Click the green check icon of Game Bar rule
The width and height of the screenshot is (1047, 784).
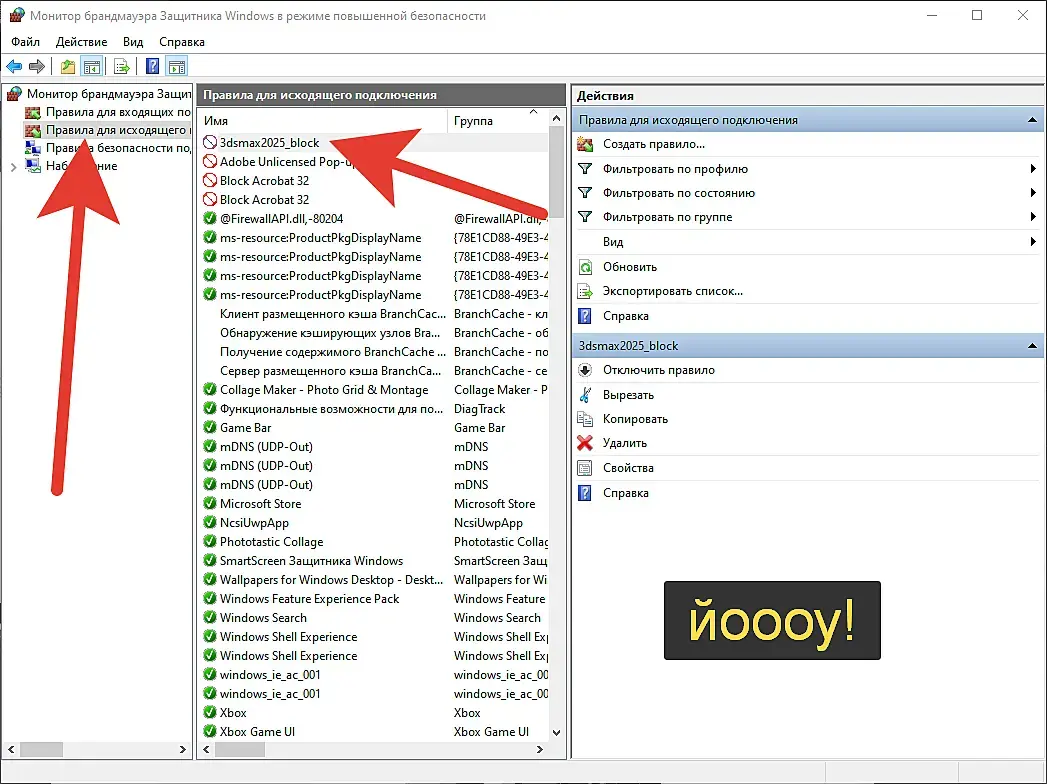[210, 427]
